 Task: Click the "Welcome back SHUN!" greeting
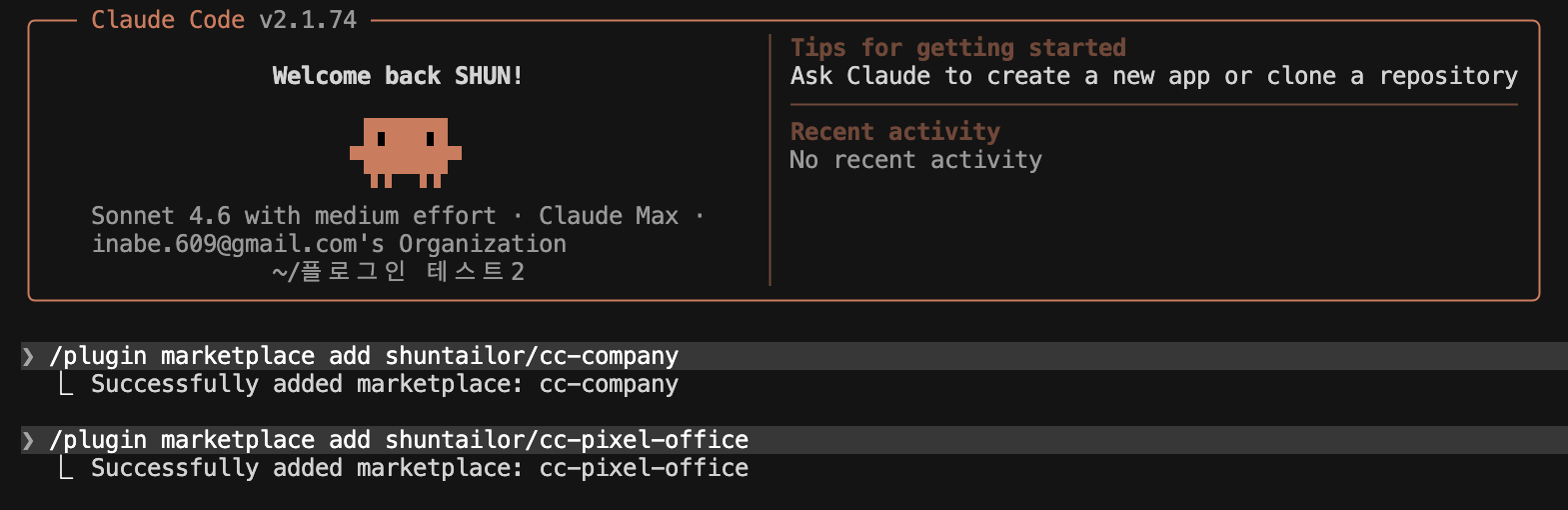397,76
